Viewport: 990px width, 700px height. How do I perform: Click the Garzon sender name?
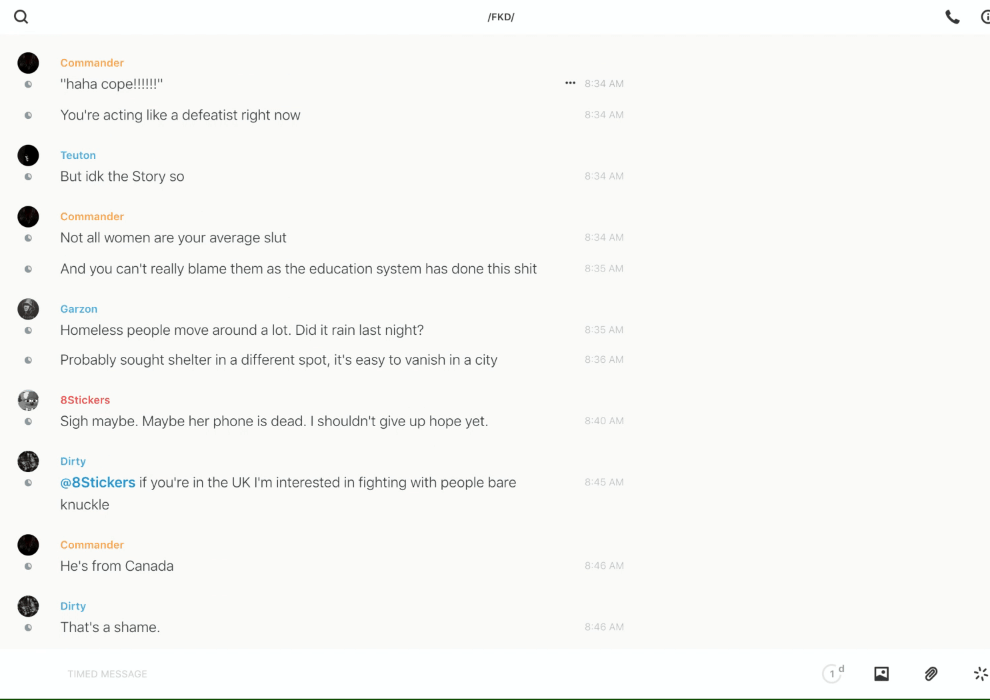point(79,309)
